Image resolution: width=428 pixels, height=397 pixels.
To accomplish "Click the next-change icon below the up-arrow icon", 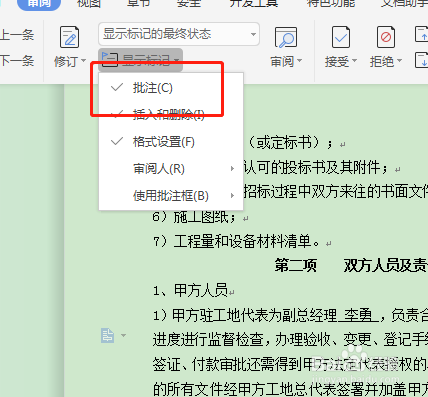I will [421, 60].
